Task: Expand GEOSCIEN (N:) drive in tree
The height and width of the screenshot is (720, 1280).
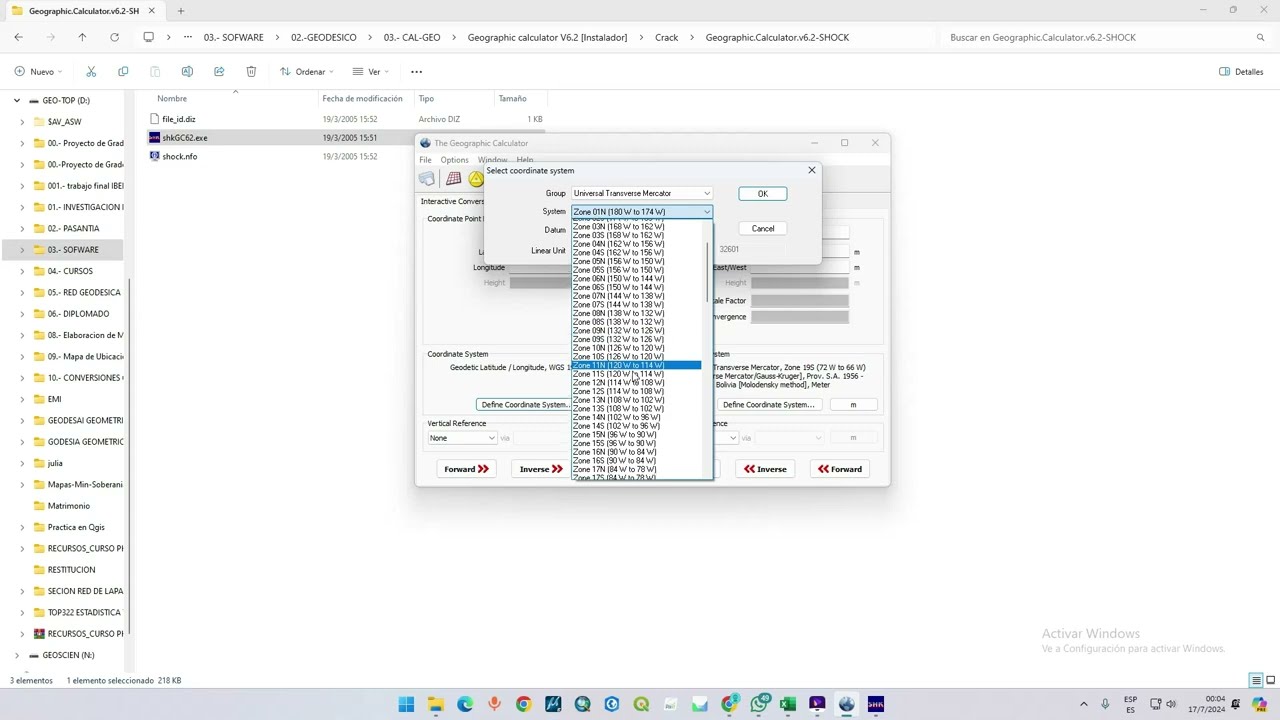Action: pos(17,656)
